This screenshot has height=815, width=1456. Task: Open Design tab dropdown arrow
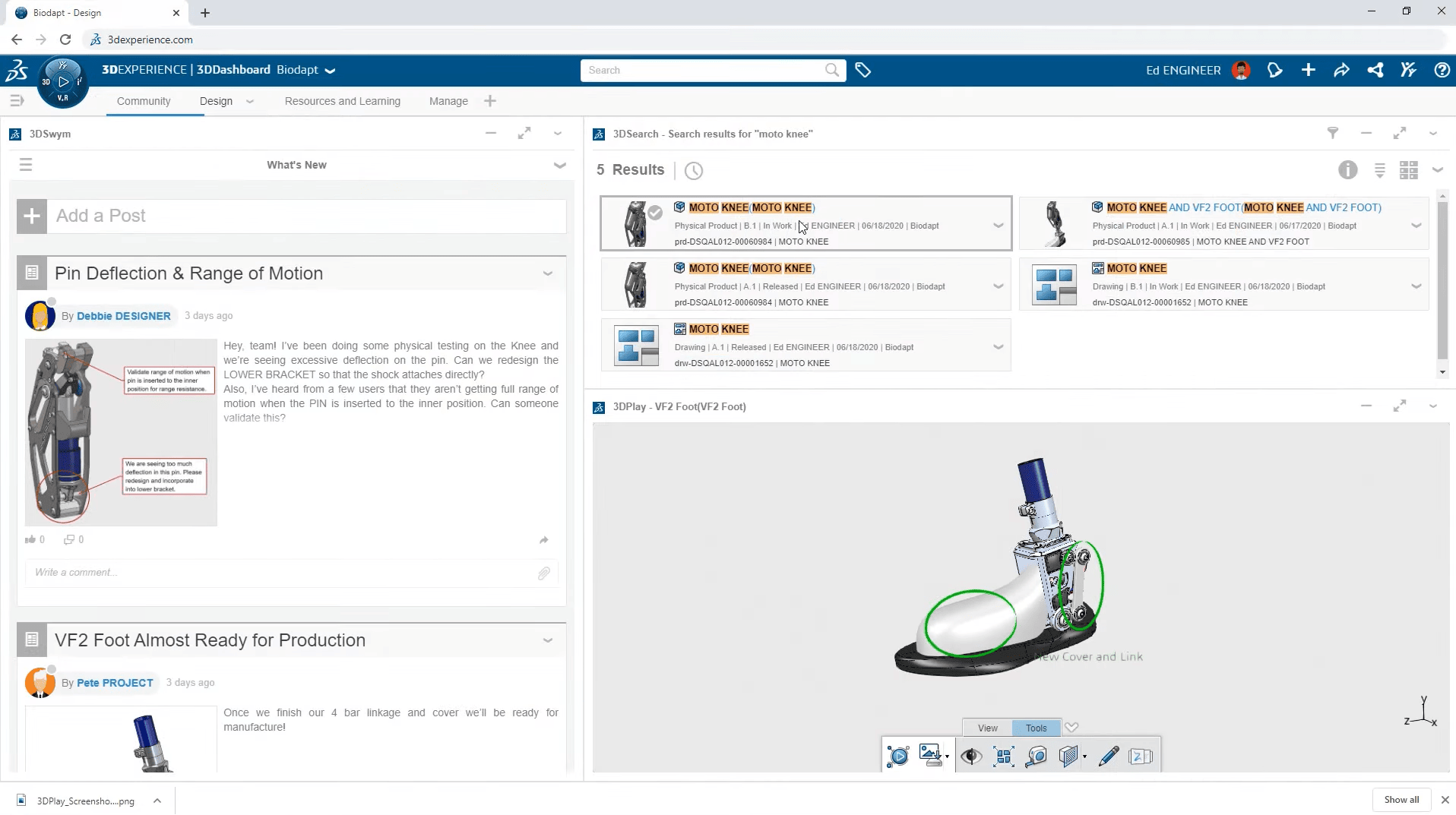250,101
